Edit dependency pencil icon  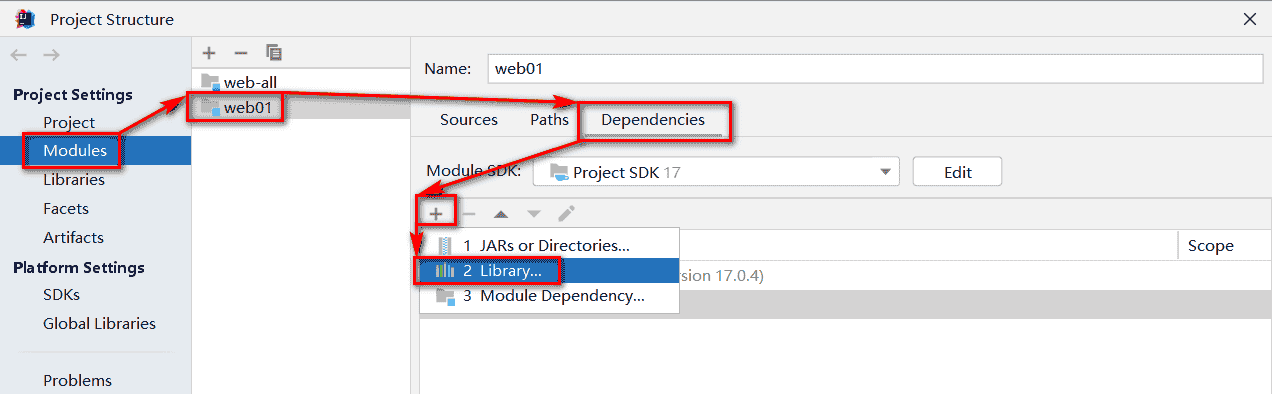566,213
